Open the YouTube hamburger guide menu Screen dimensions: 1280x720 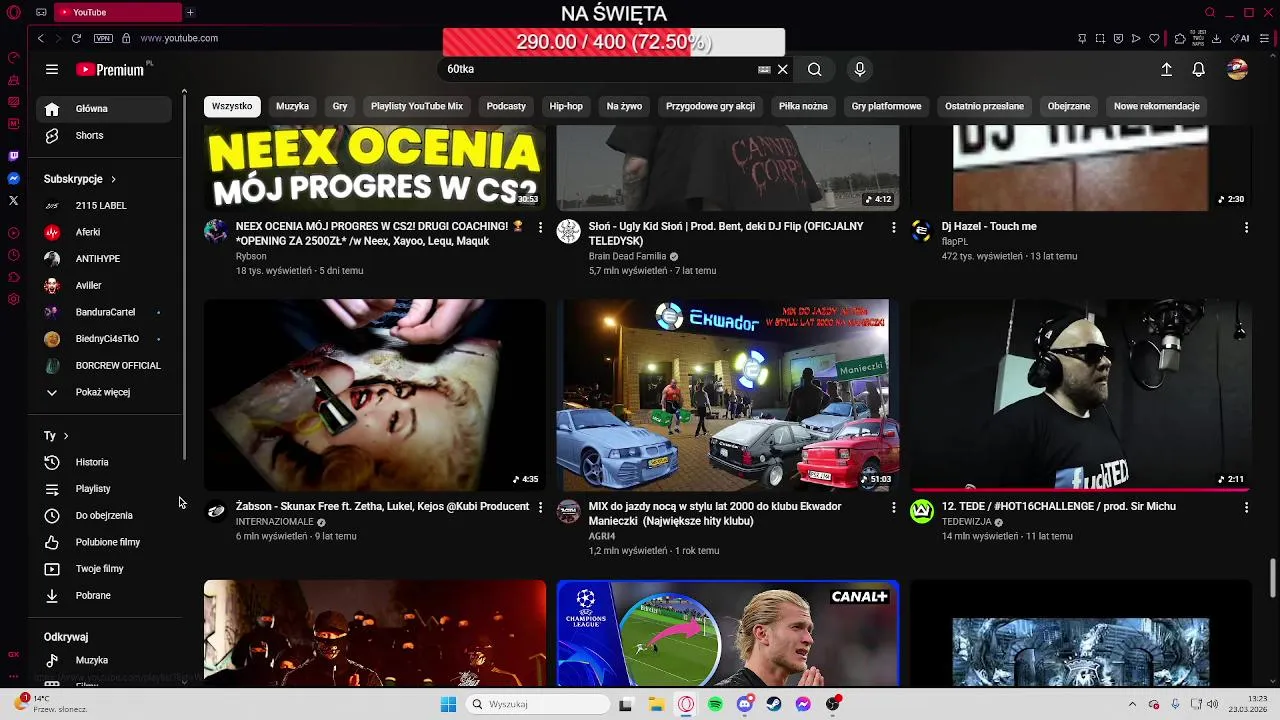(52, 69)
